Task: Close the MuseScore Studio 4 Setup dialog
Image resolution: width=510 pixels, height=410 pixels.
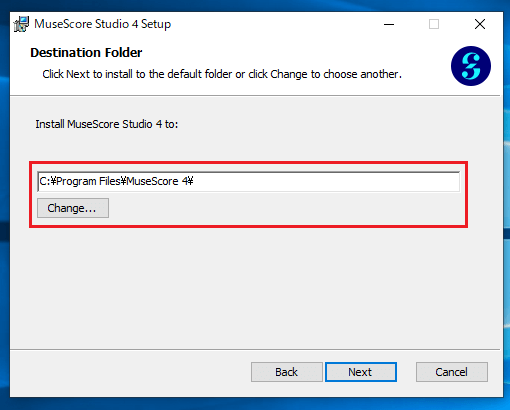Action: pos(480,24)
